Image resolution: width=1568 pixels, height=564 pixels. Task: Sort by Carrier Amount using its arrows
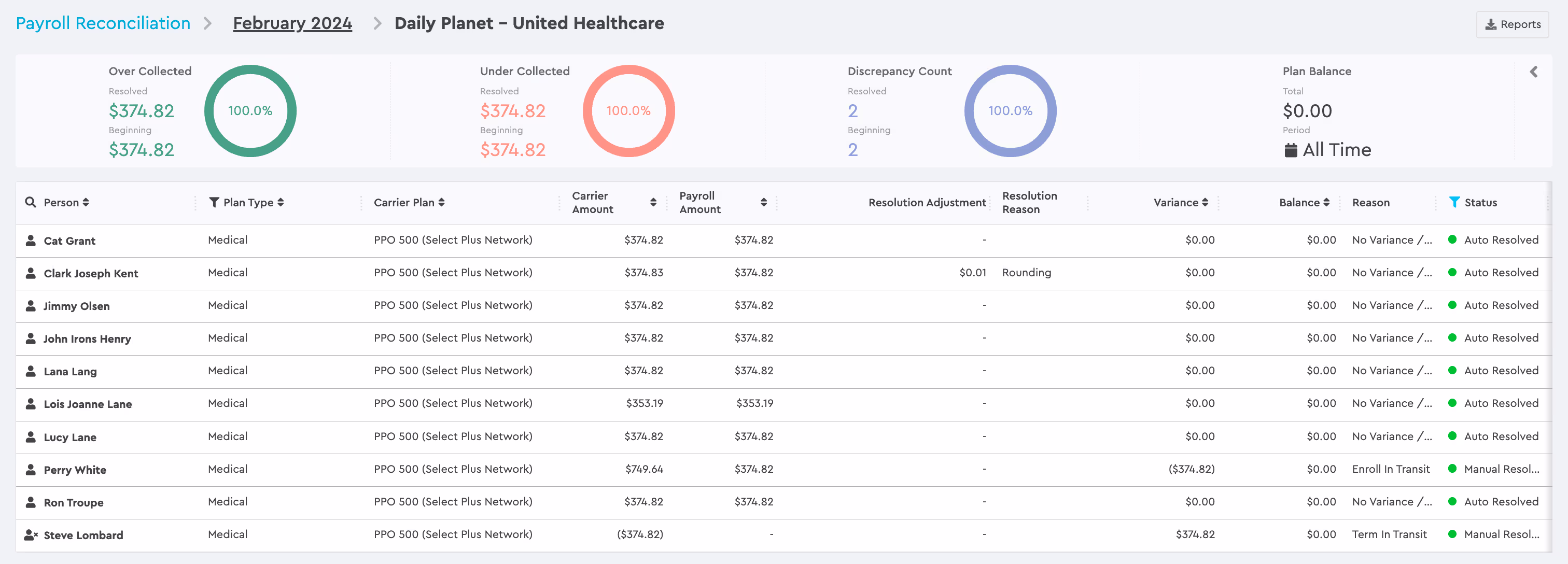(653, 203)
